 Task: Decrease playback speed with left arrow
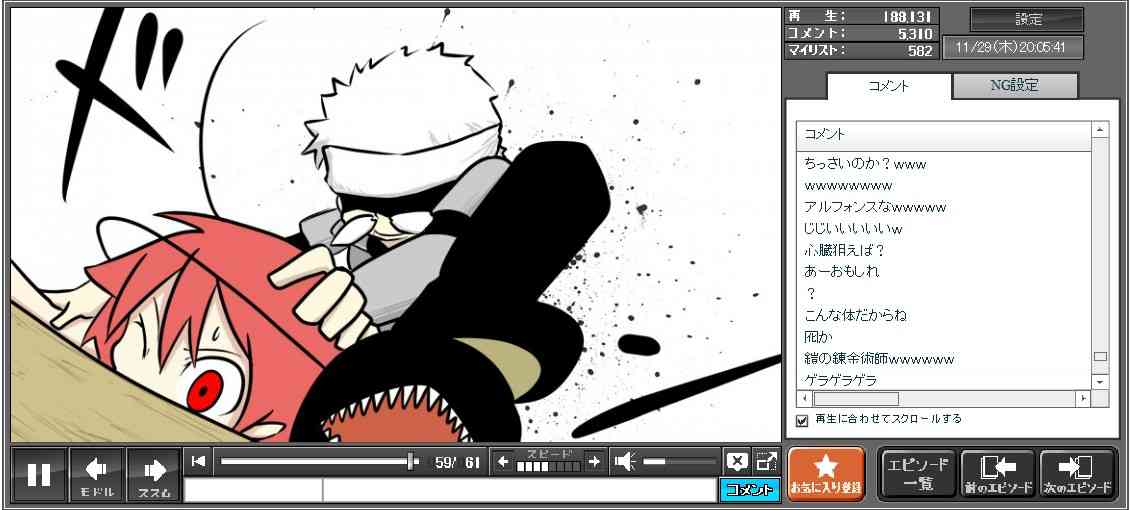coord(504,461)
